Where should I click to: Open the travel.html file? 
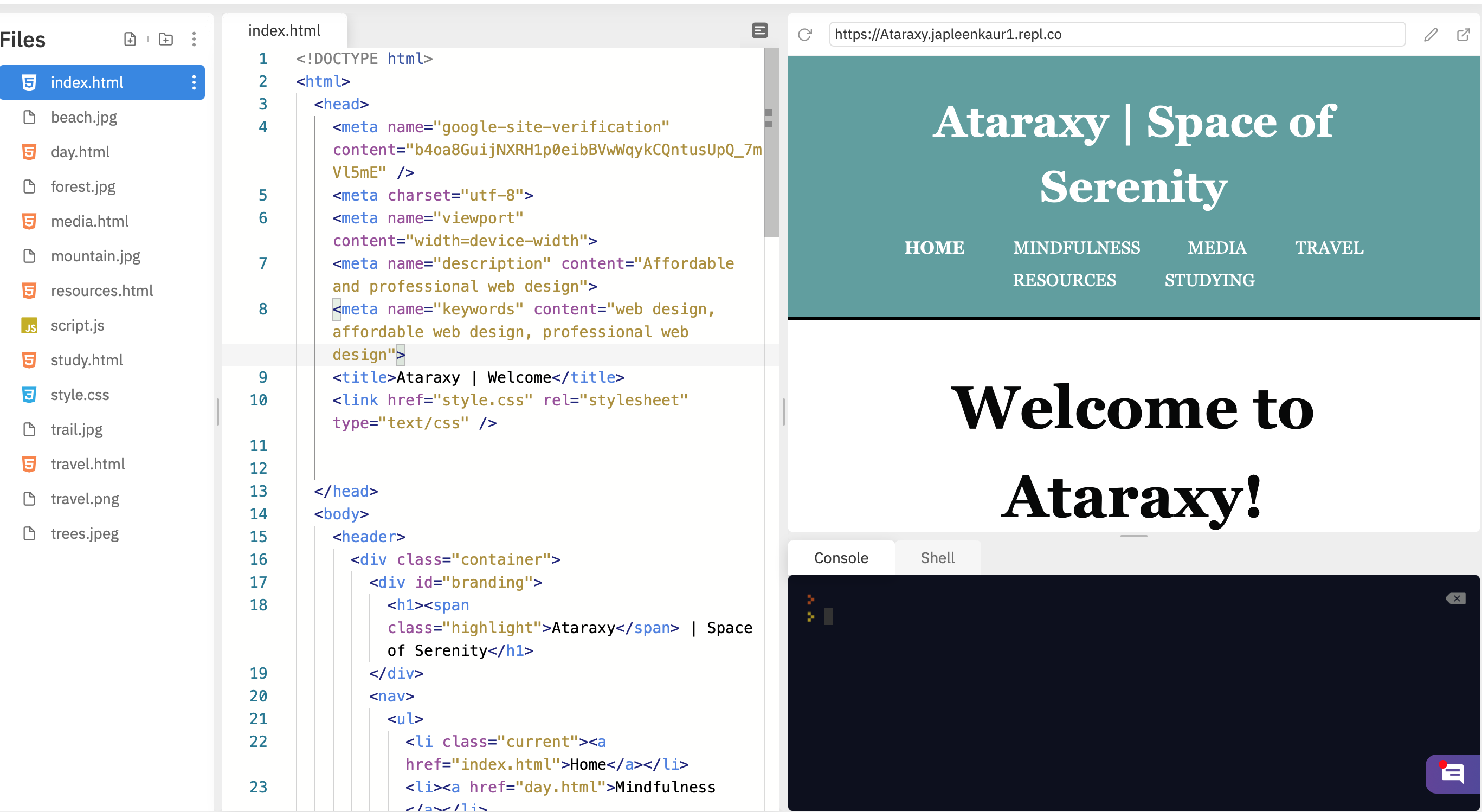pyautogui.click(x=88, y=464)
